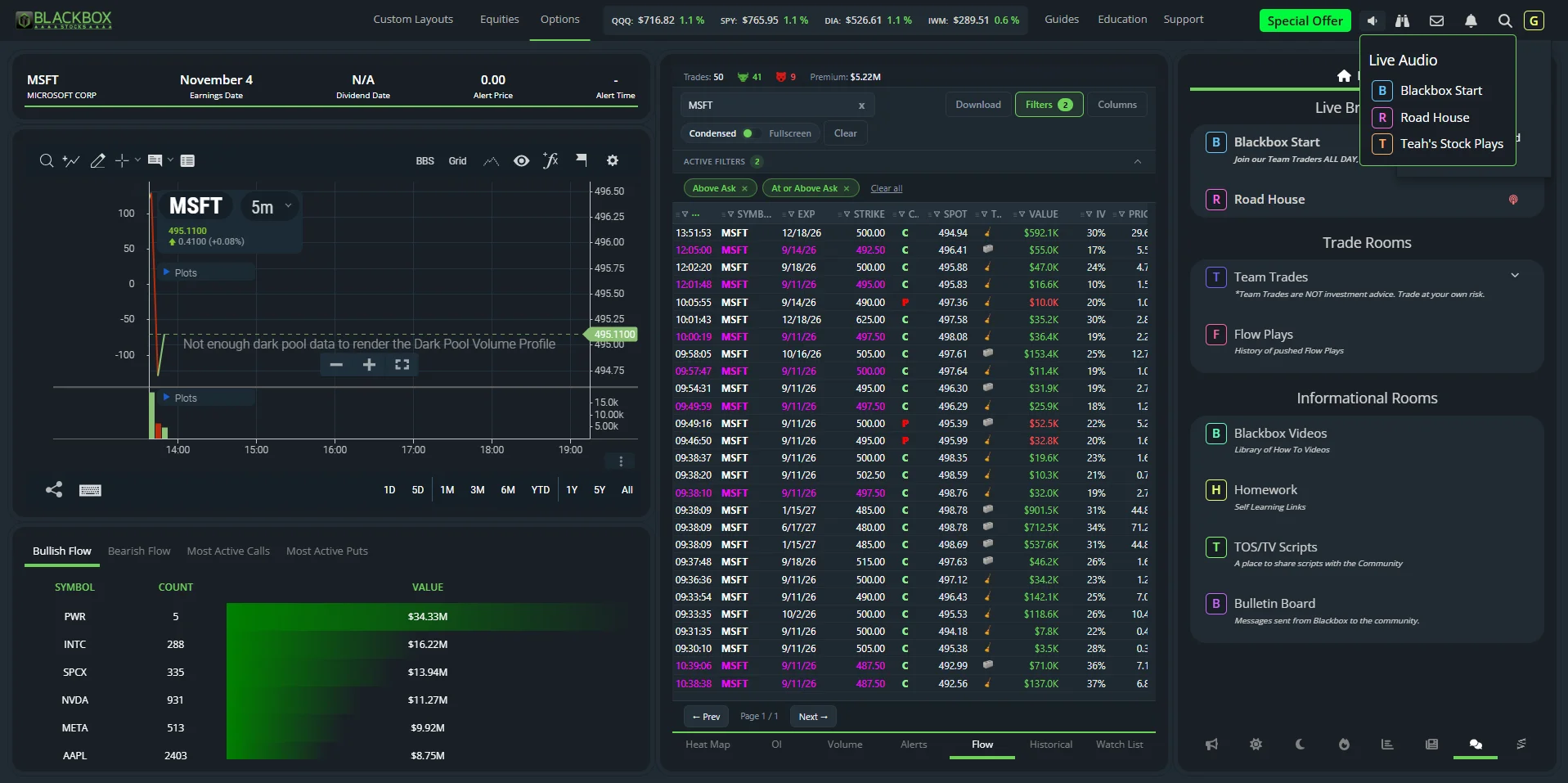Remove the Above Ask filter chip
This screenshot has width=1568, height=783.
pyautogui.click(x=744, y=188)
